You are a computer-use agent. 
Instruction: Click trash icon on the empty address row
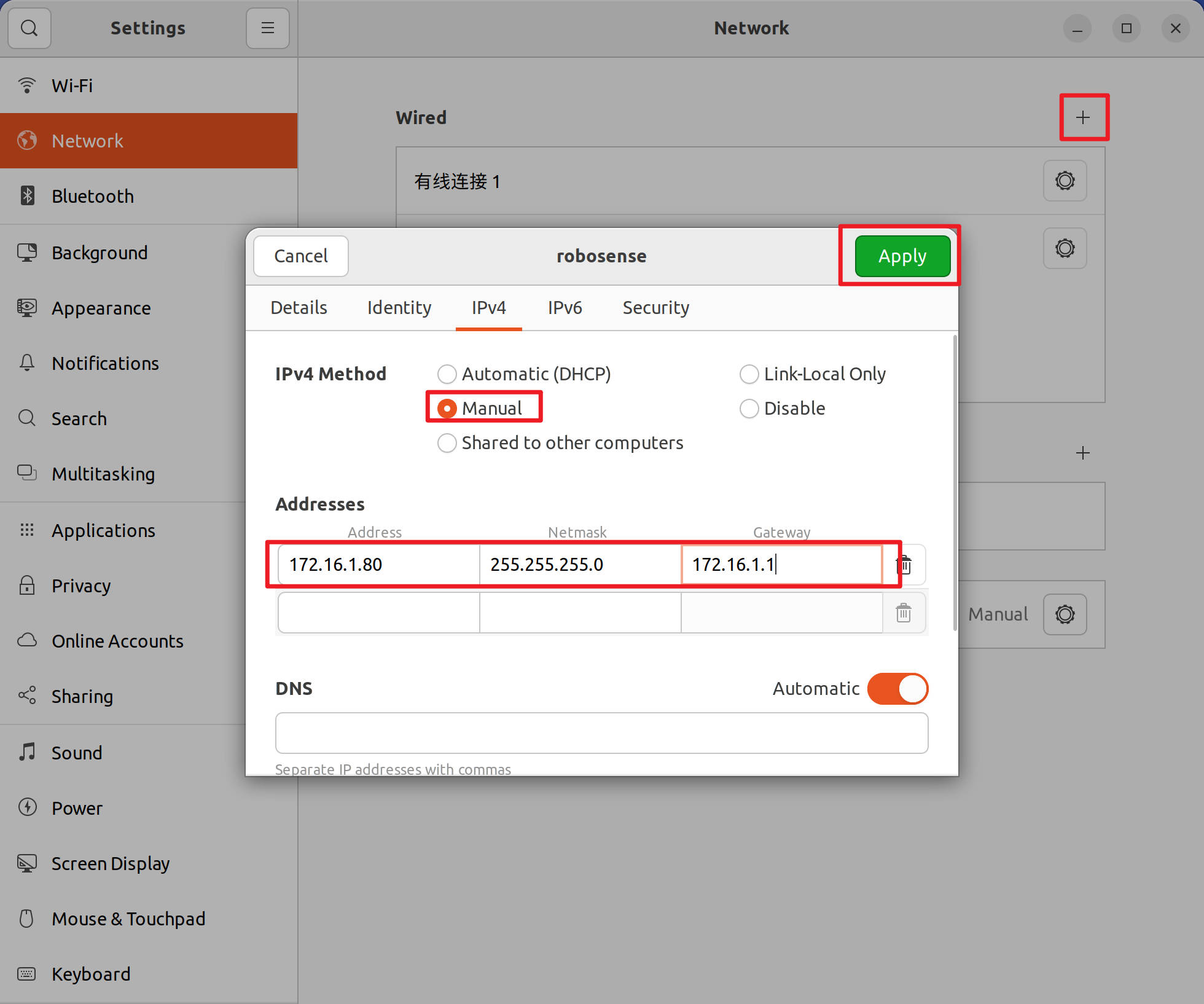(x=904, y=613)
